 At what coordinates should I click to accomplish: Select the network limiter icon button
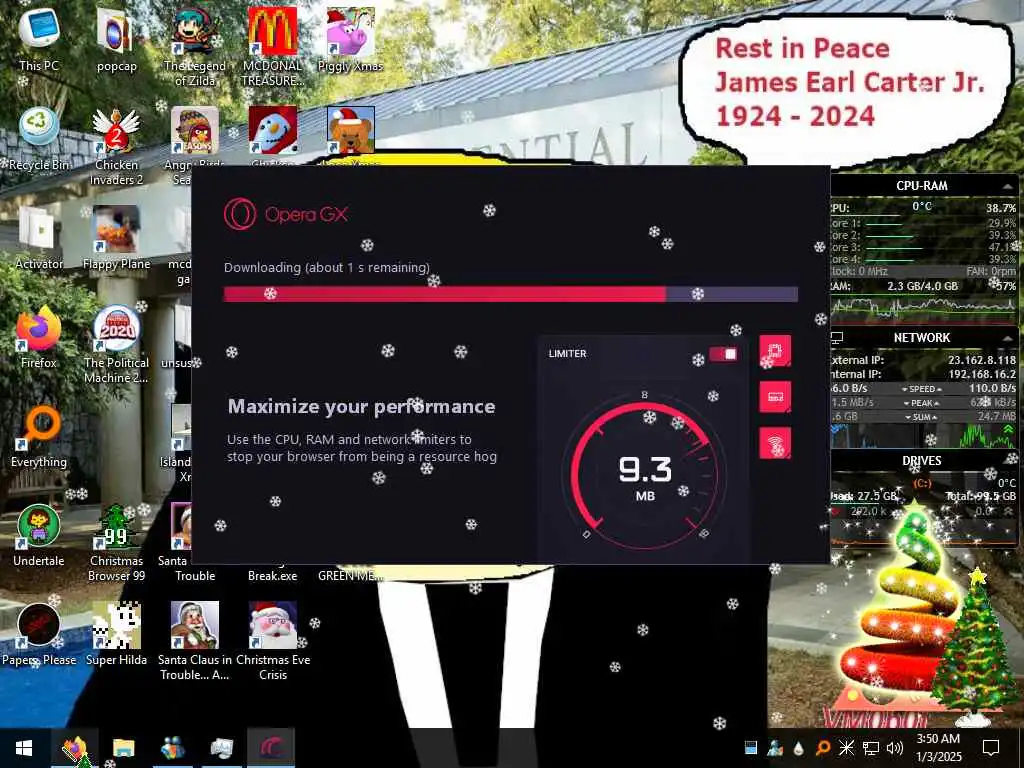point(775,443)
